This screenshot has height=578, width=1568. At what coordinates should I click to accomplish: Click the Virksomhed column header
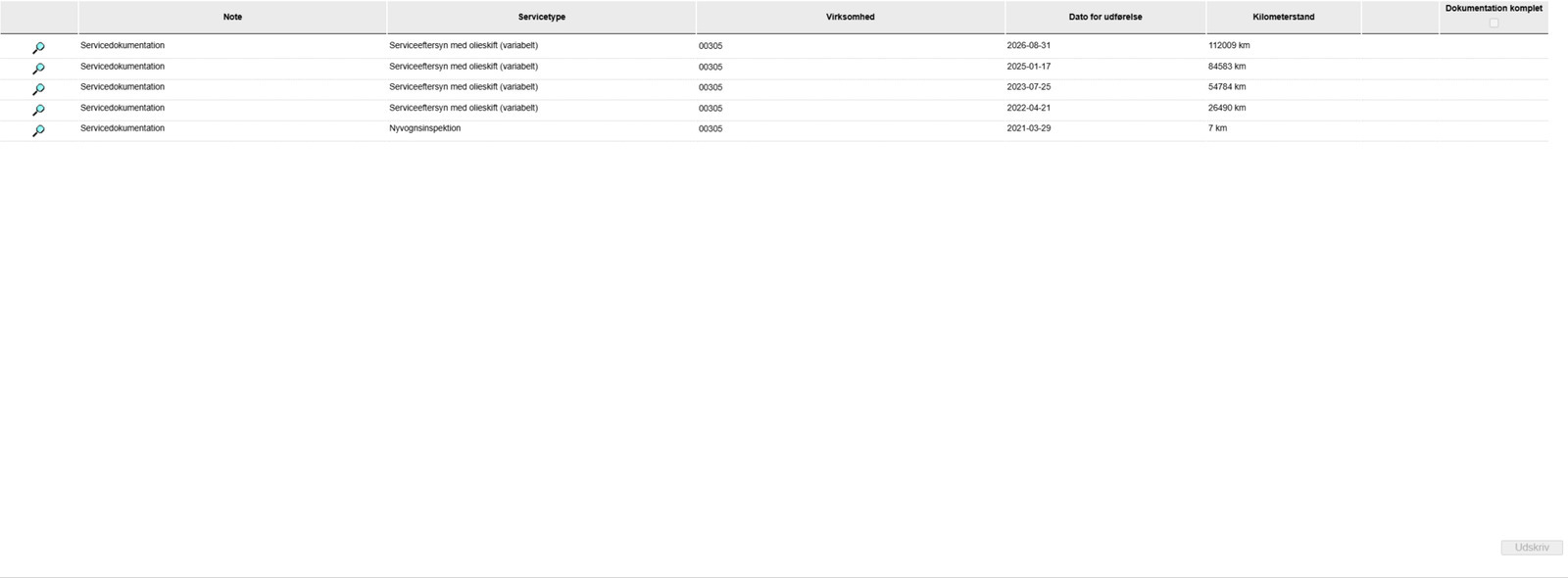[x=851, y=17]
